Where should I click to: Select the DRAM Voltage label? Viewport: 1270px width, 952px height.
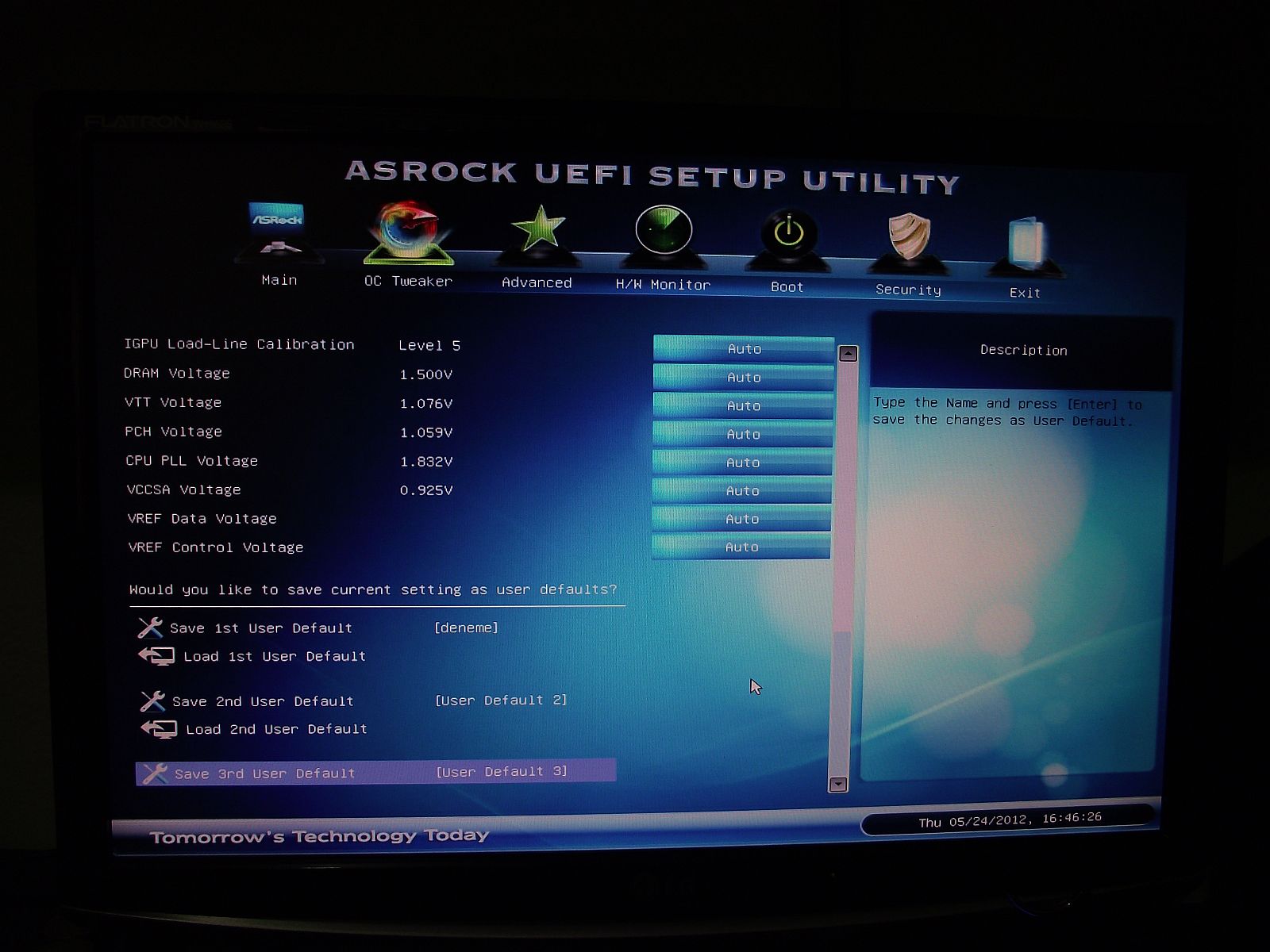point(177,373)
